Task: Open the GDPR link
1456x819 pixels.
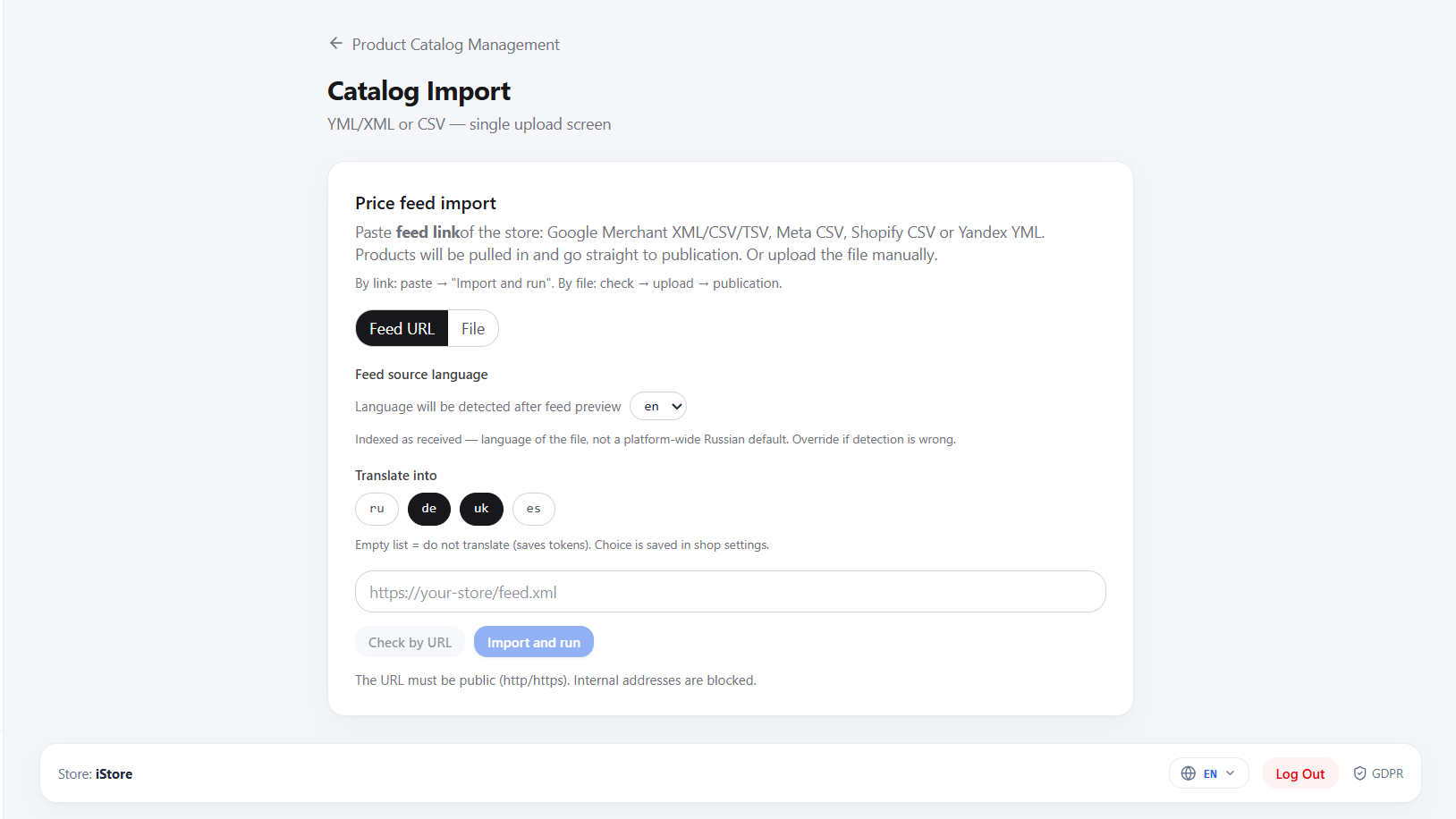Action: tap(1378, 773)
